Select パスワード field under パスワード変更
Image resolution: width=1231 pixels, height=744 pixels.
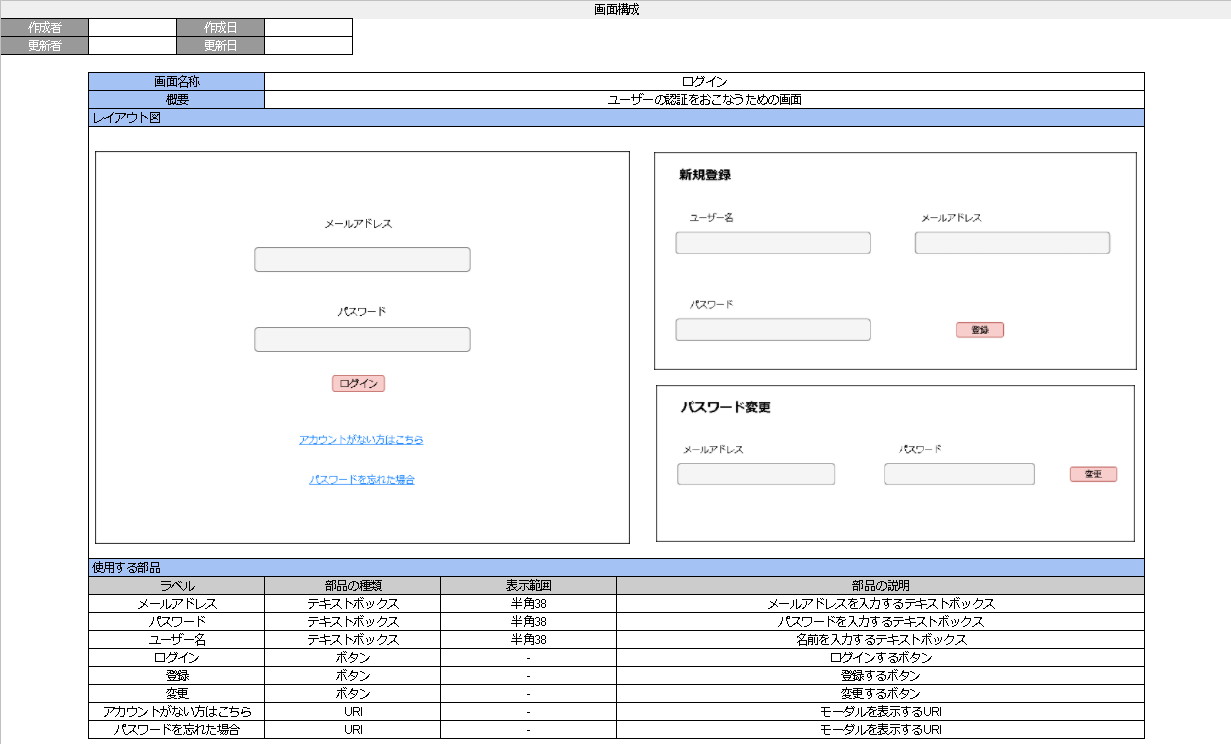point(959,474)
